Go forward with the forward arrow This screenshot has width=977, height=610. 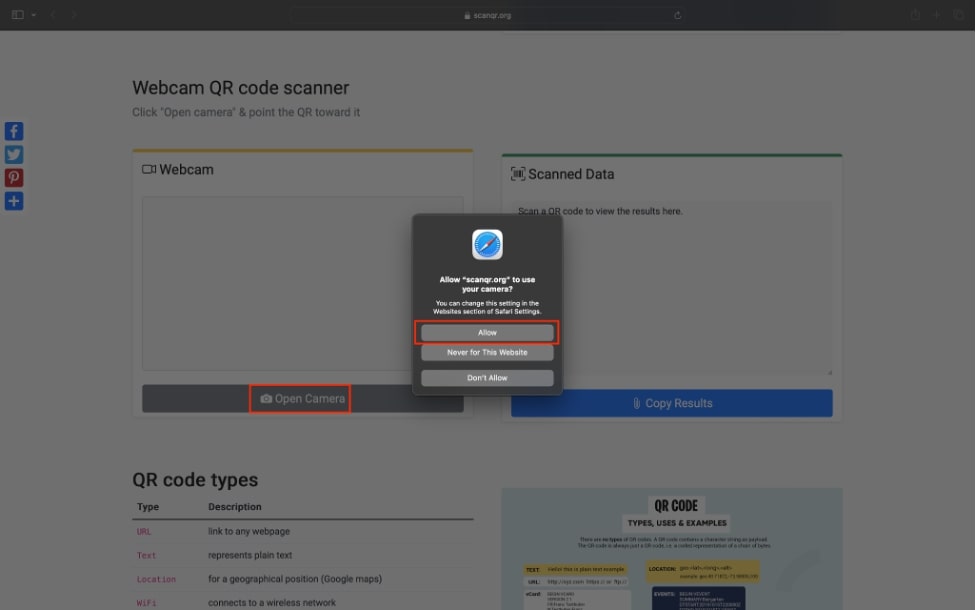74,15
